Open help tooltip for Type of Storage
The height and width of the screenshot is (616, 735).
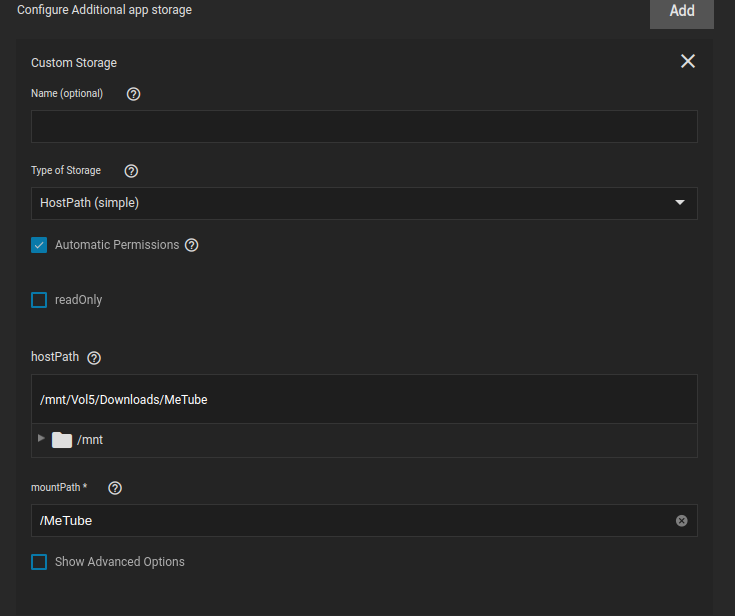tap(131, 171)
